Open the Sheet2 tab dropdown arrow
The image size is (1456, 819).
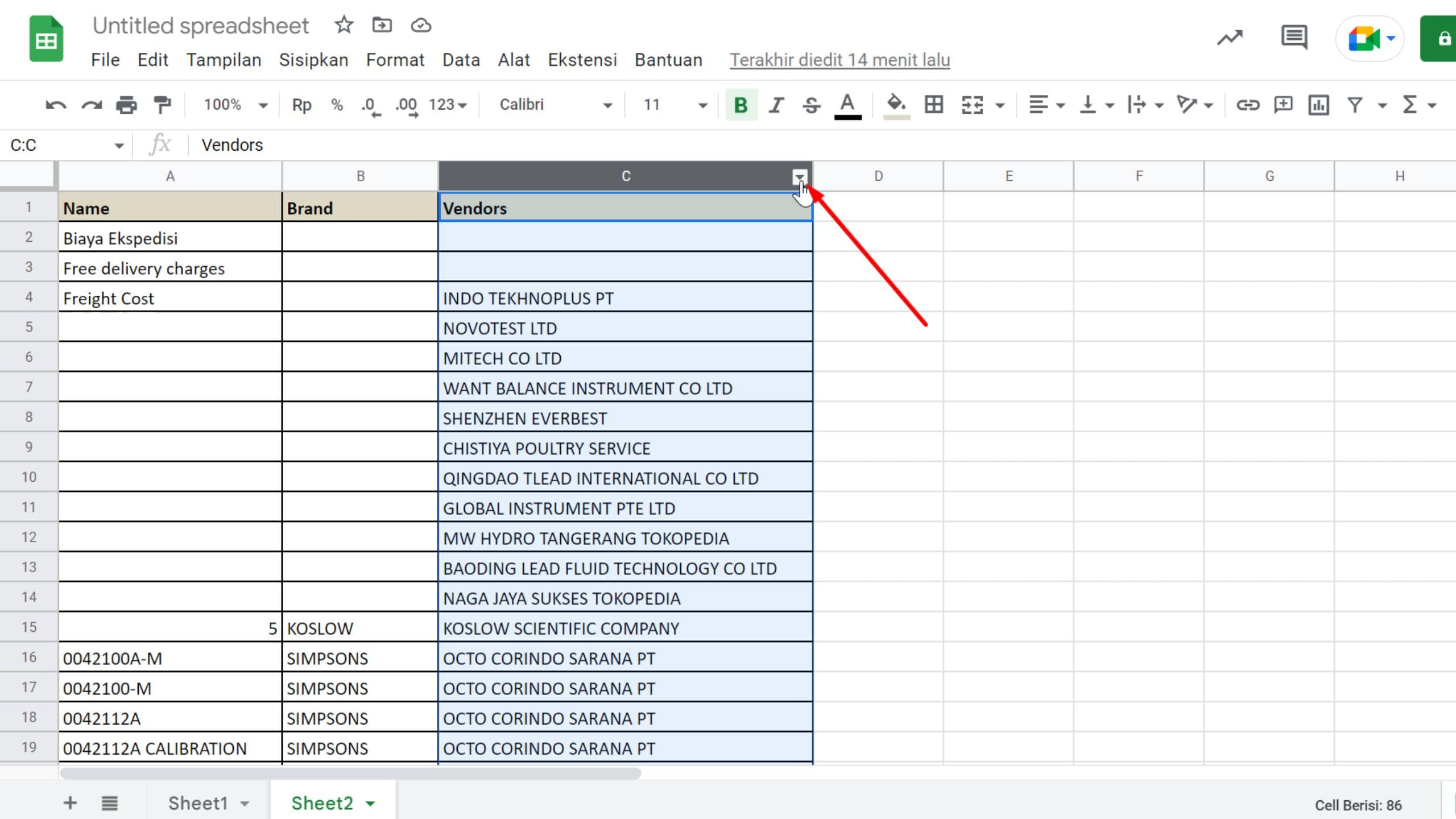tap(370, 804)
